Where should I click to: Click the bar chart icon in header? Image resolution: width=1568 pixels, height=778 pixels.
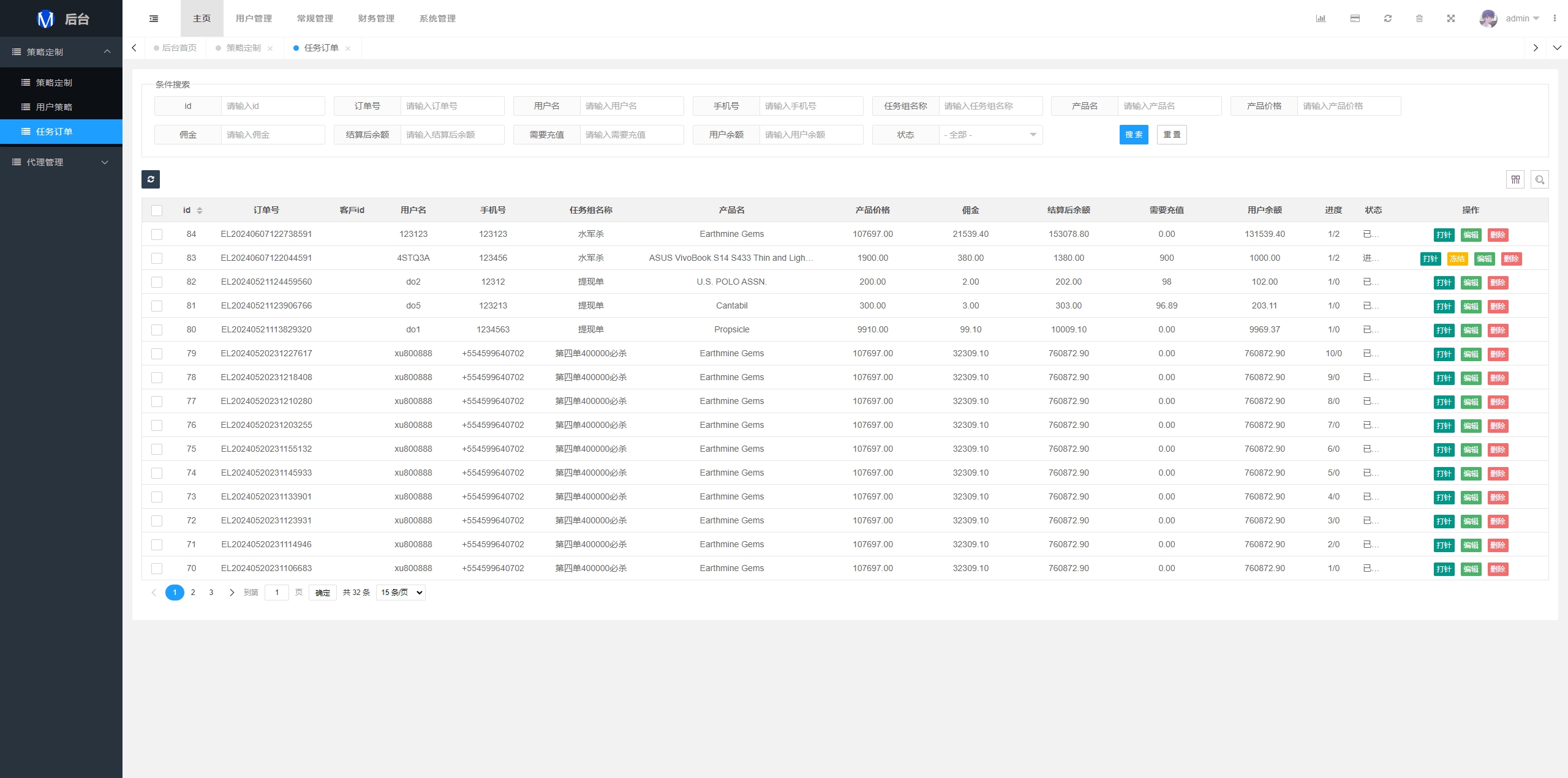point(1321,18)
